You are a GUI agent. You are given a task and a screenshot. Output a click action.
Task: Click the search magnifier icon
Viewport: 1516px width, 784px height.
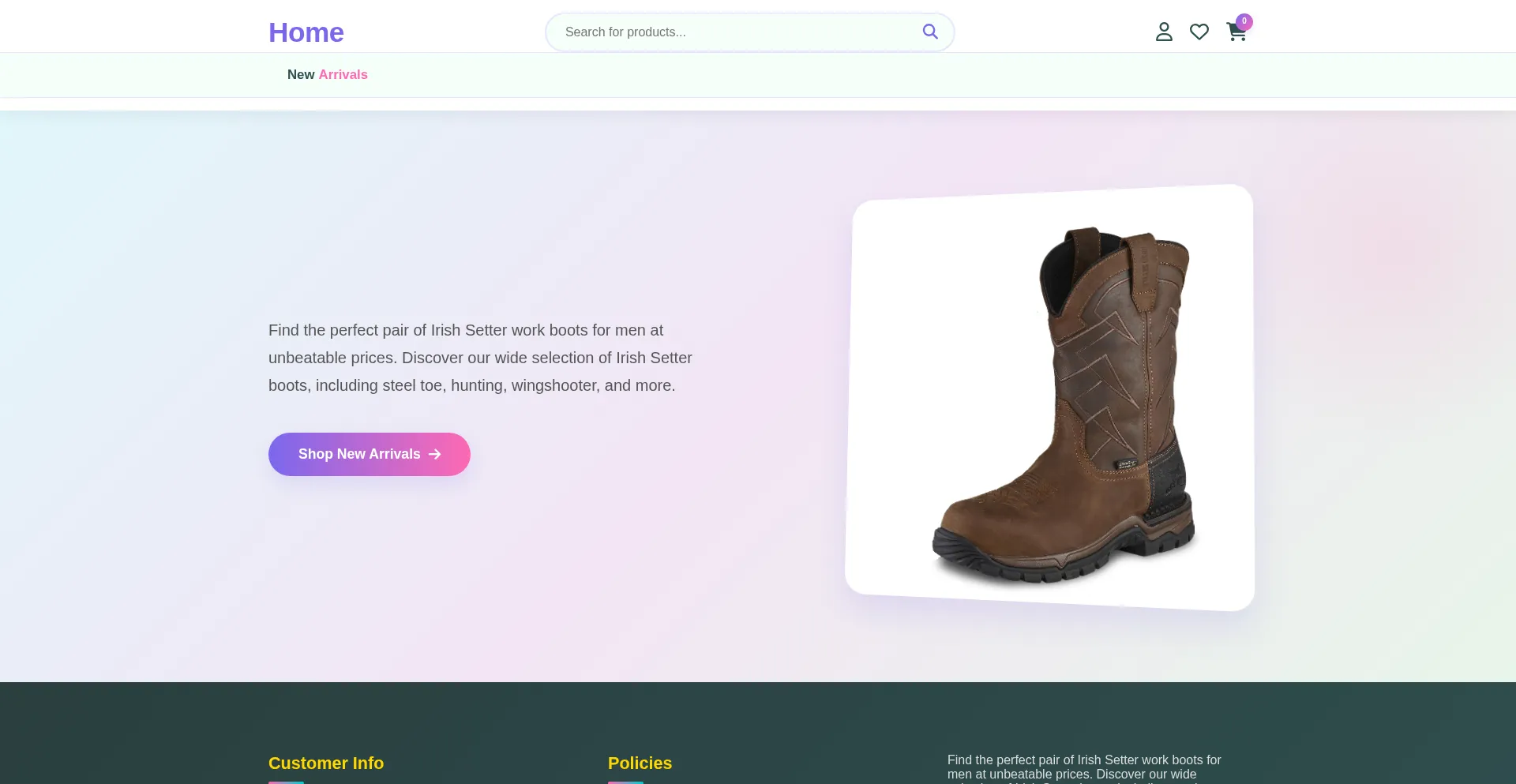[930, 32]
